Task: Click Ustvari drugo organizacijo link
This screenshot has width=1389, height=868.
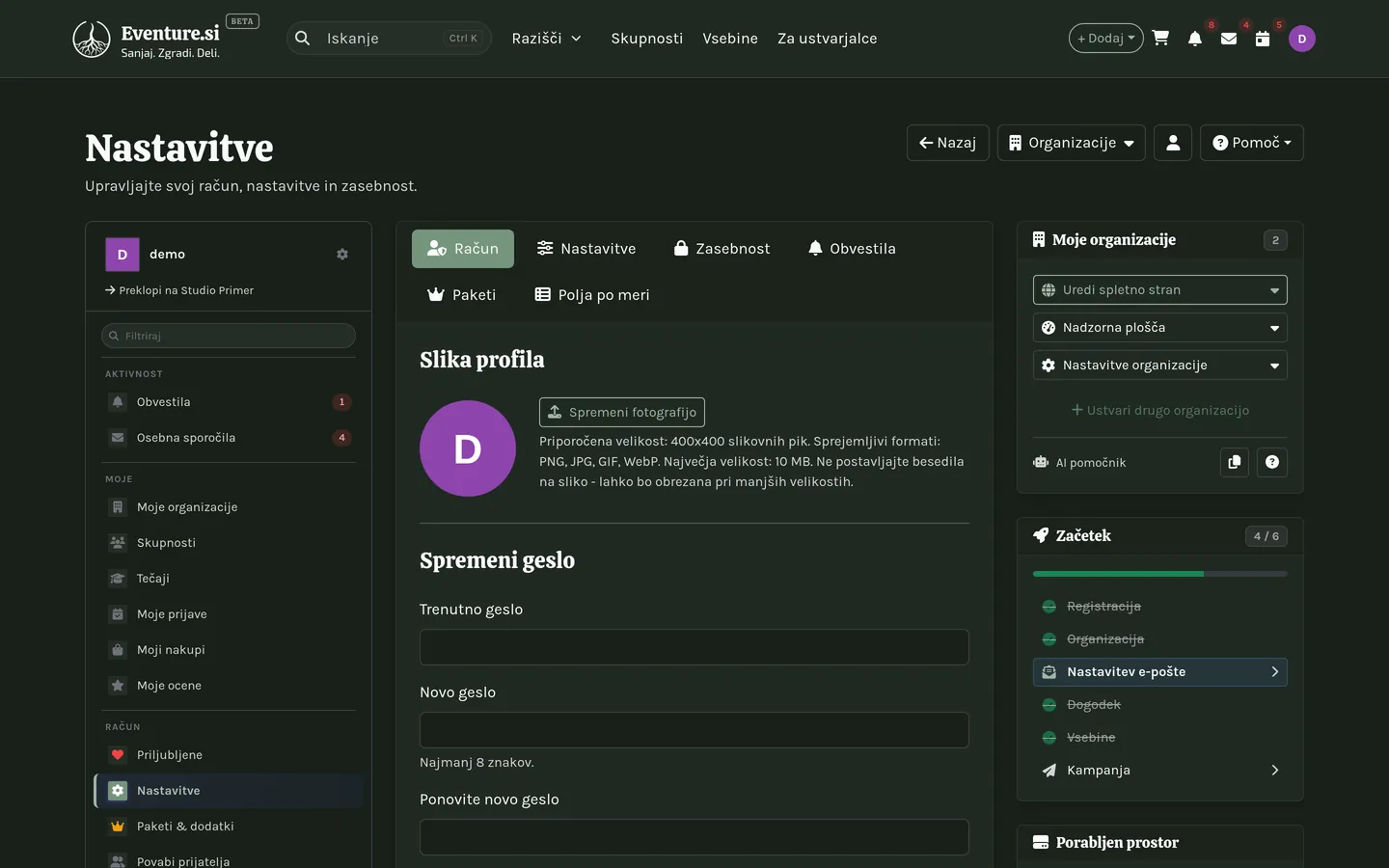Action: 1160,410
